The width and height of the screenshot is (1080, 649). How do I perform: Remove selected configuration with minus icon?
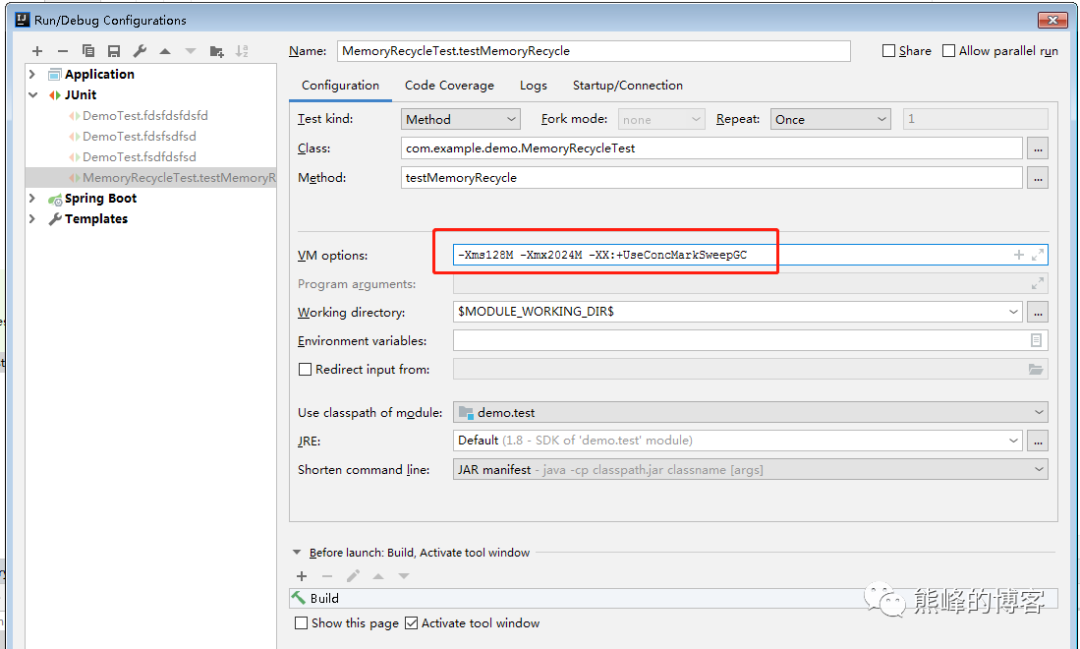63,51
